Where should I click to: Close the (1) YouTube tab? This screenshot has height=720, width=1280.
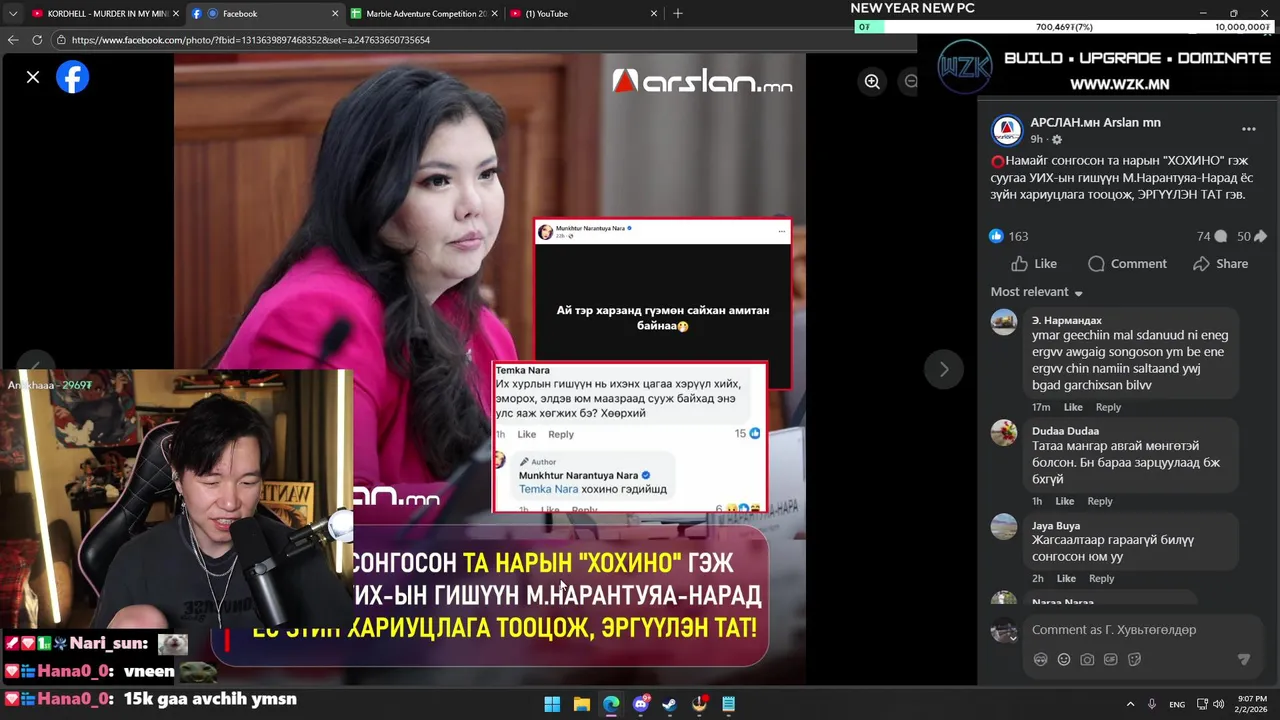(654, 14)
